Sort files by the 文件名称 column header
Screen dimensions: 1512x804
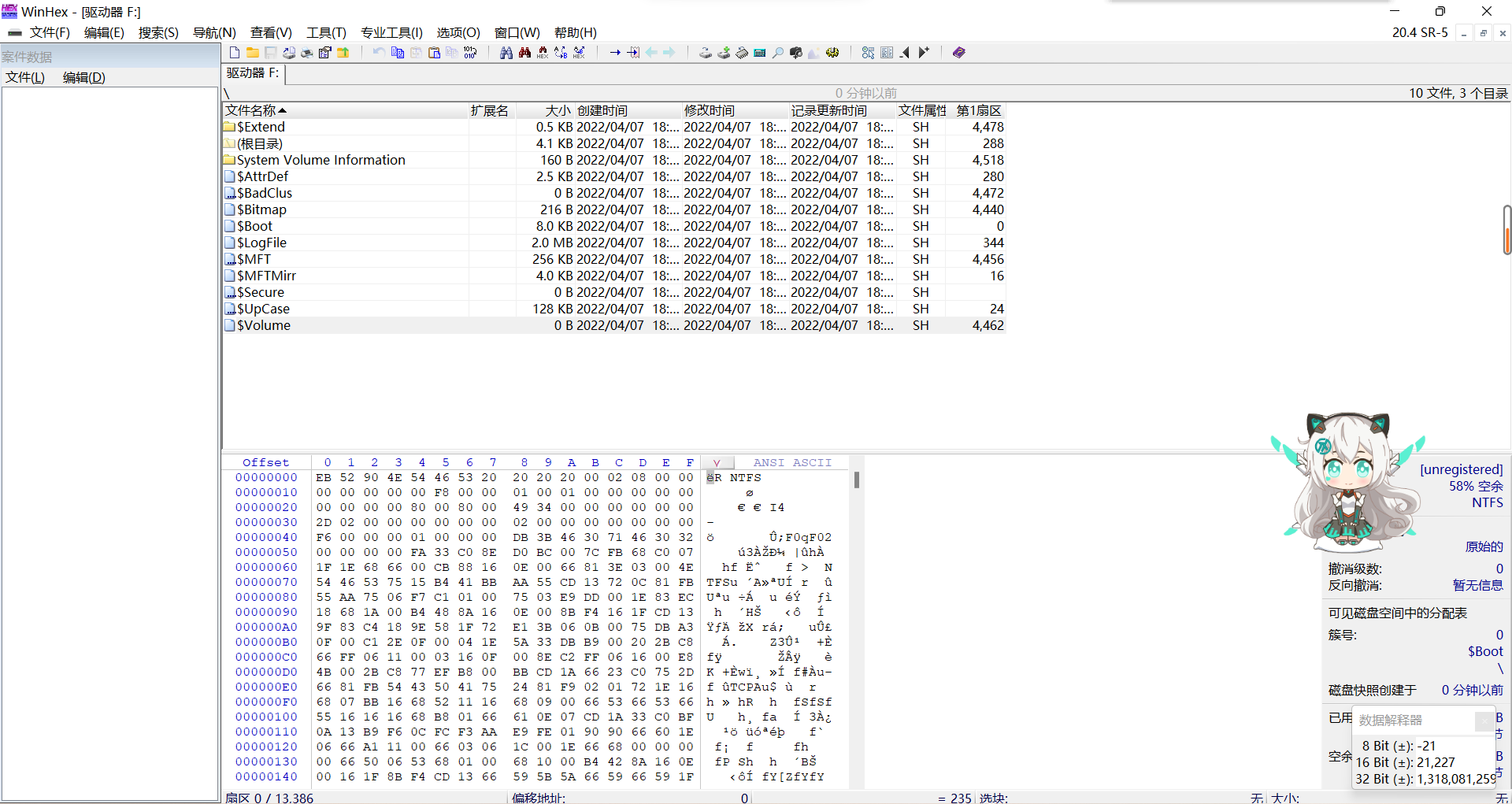pos(254,110)
